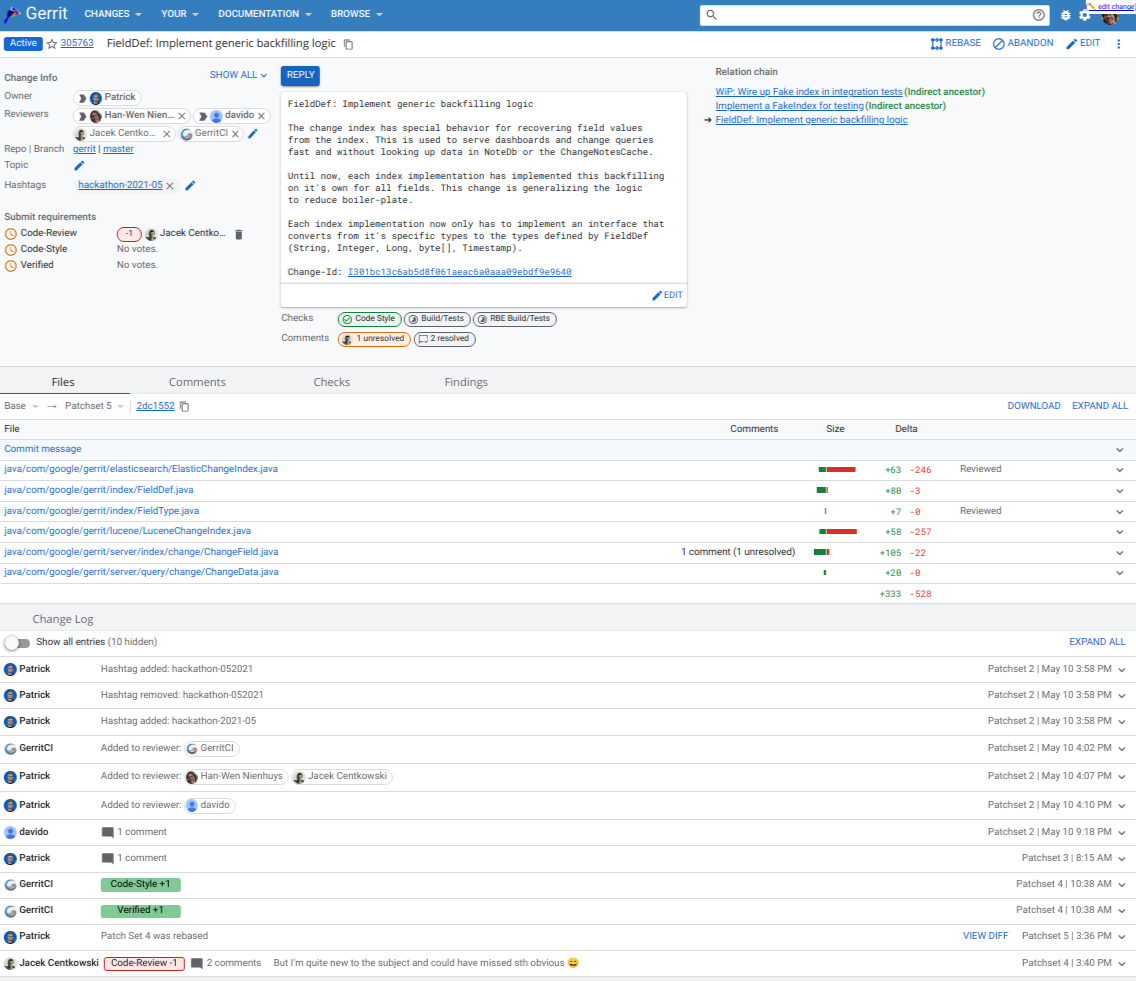Open the Patchset 5 dropdown
The image size is (1136, 981).
click(96, 406)
